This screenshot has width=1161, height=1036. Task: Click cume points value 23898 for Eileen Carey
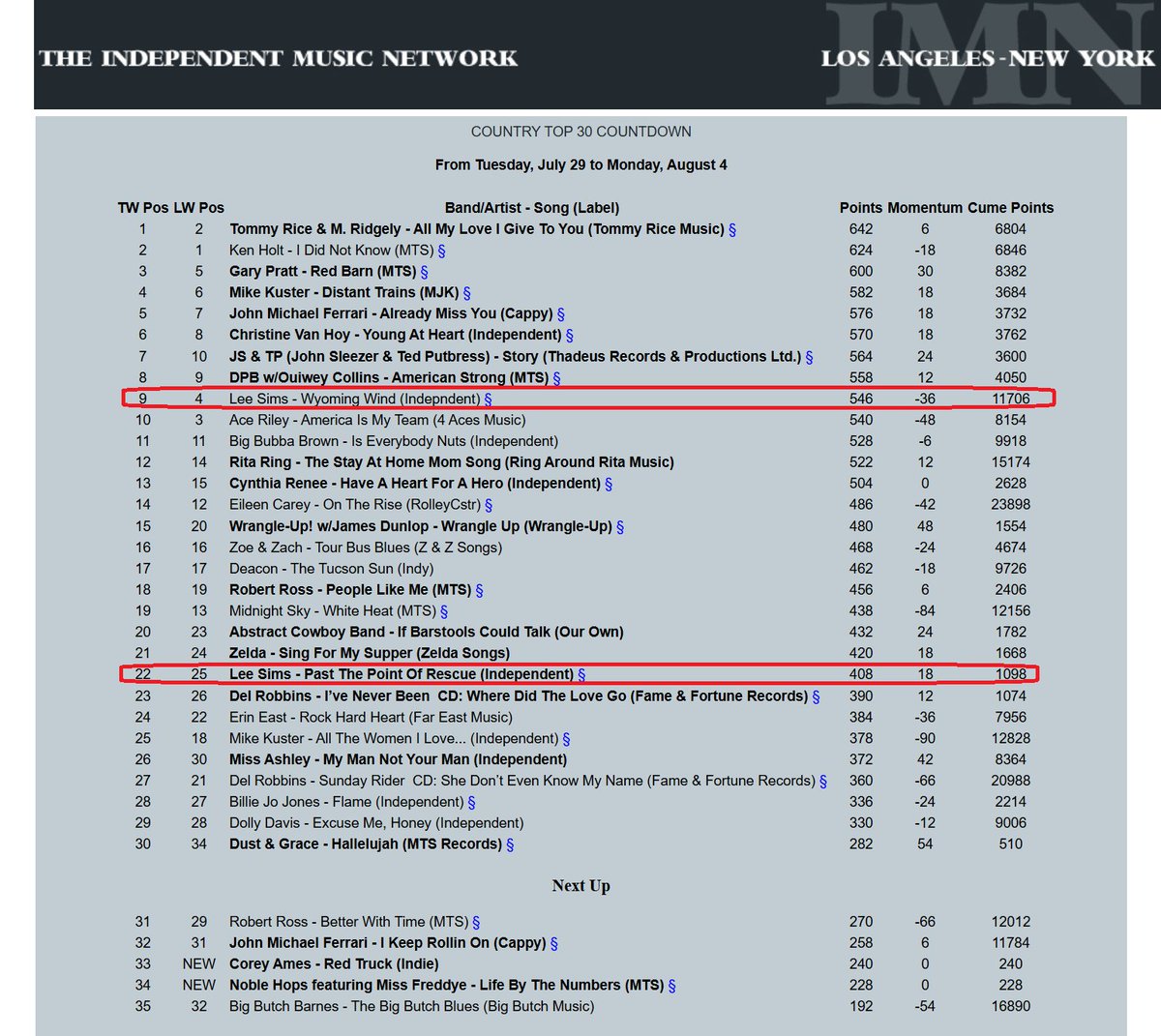click(x=1011, y=505)
